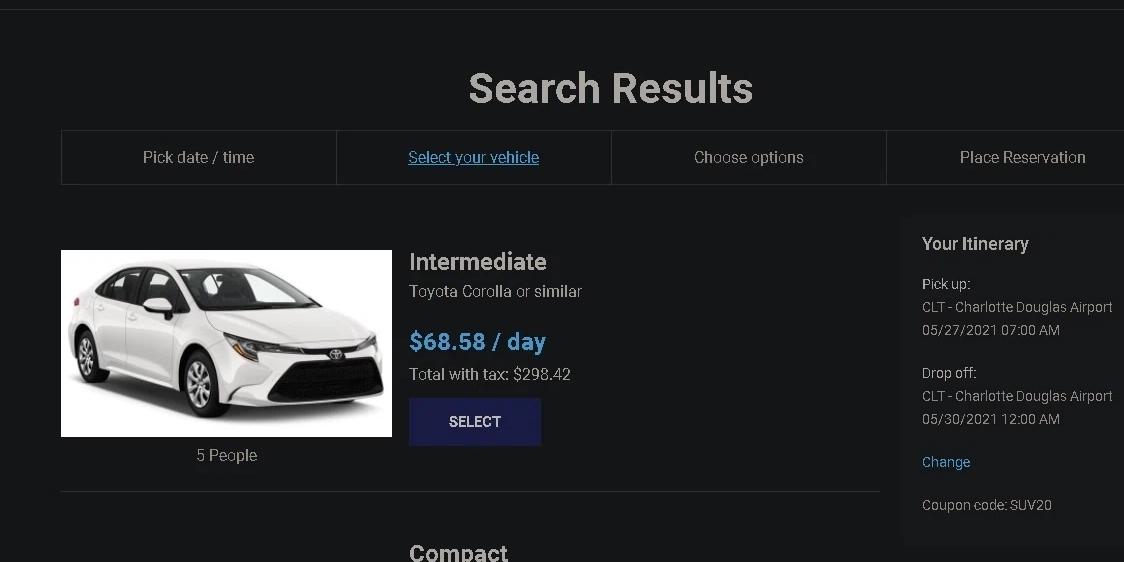Go to the Pick date / time step
This screenshot has height=562, width=1124.
(x=199, y=158)
